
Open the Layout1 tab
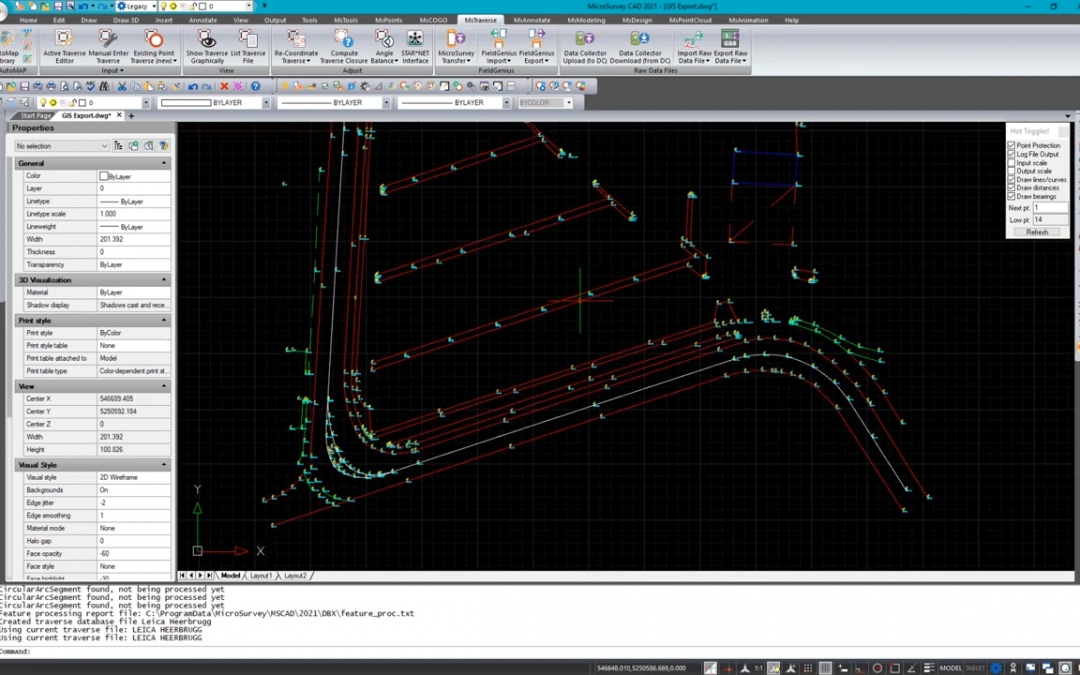[261, 576]
